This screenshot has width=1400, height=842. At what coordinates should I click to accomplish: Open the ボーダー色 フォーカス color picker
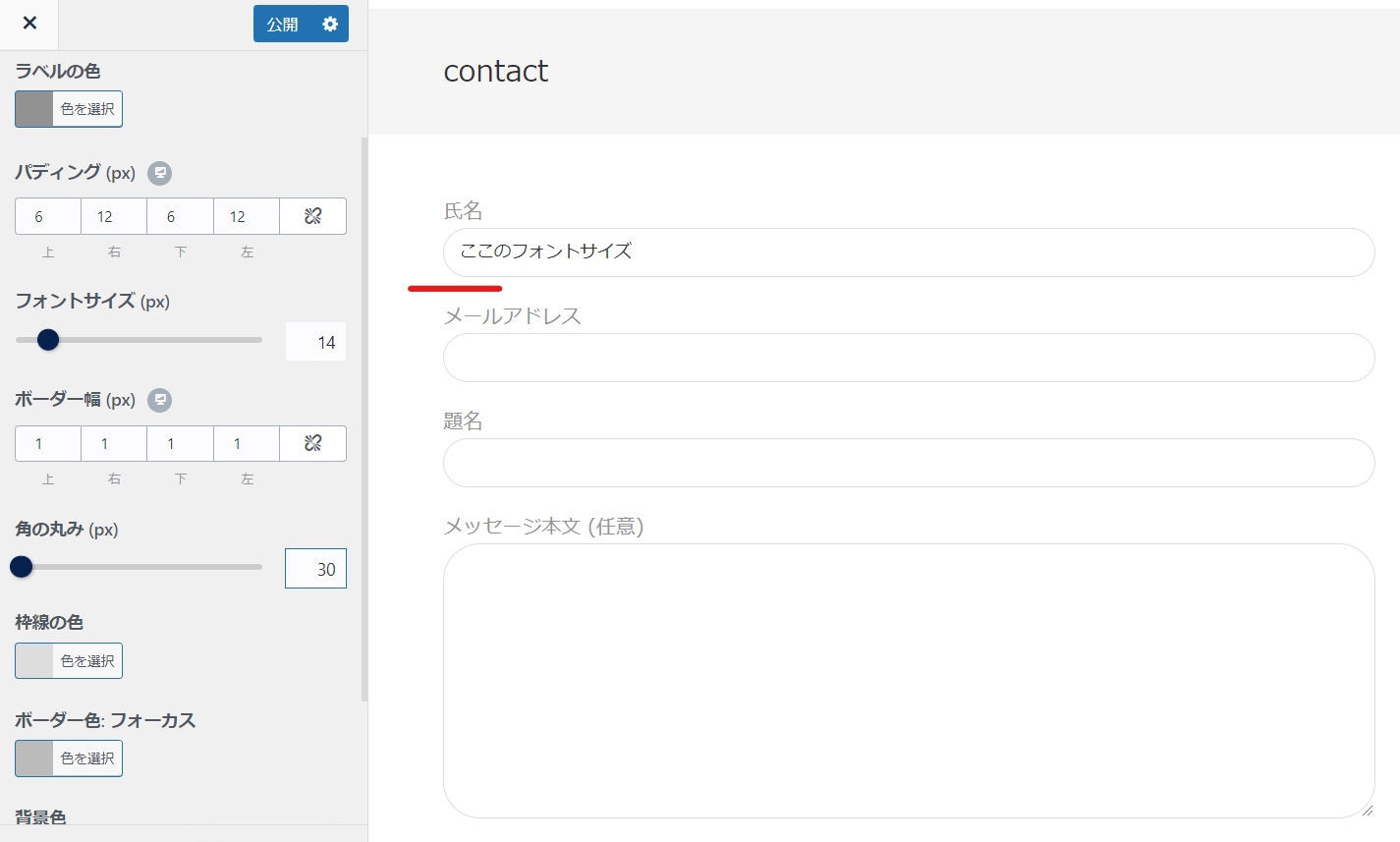[x=68, y=758]
